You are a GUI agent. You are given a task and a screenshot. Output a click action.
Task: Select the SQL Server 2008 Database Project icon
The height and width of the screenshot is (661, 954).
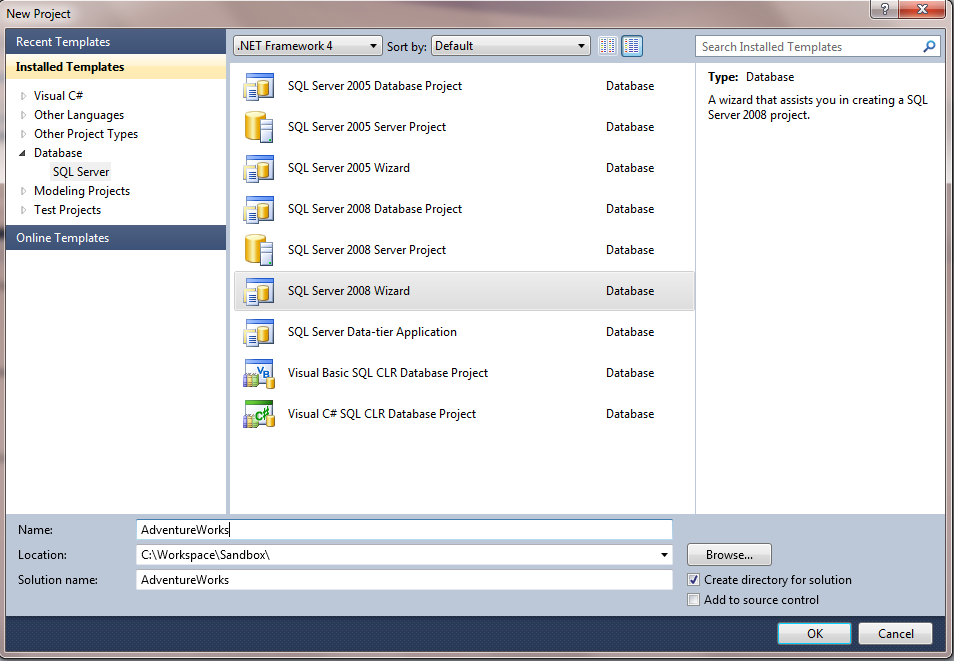pyautogui.click(x=259, y=209)
